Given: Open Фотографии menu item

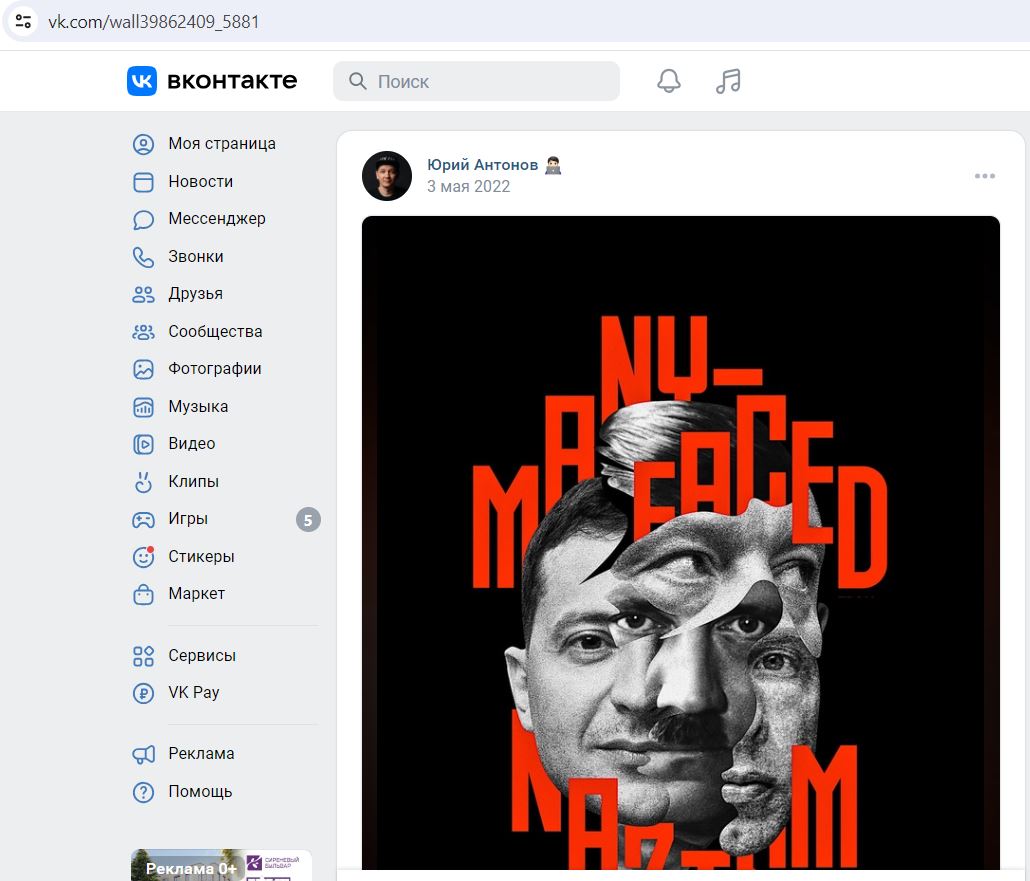Looking at the screenshot, I should (215, 369).
